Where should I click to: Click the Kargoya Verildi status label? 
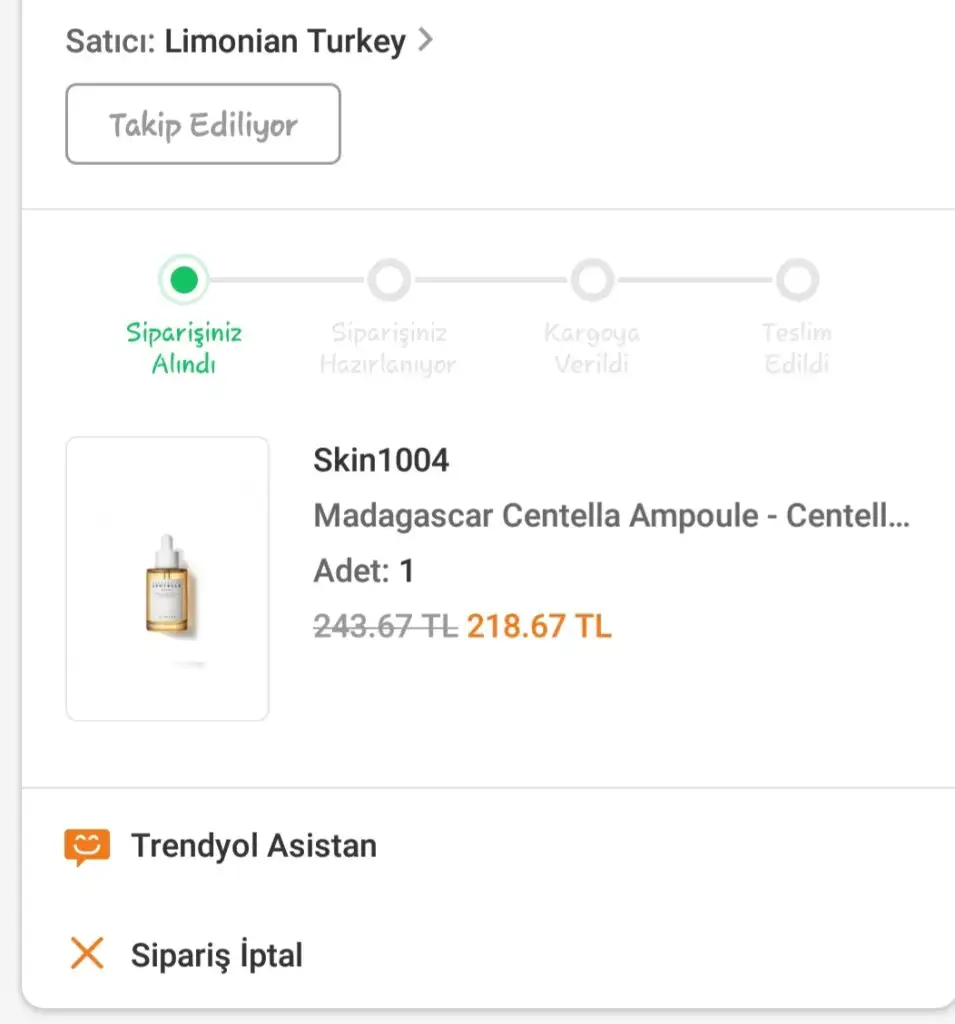tap(592, 348)
